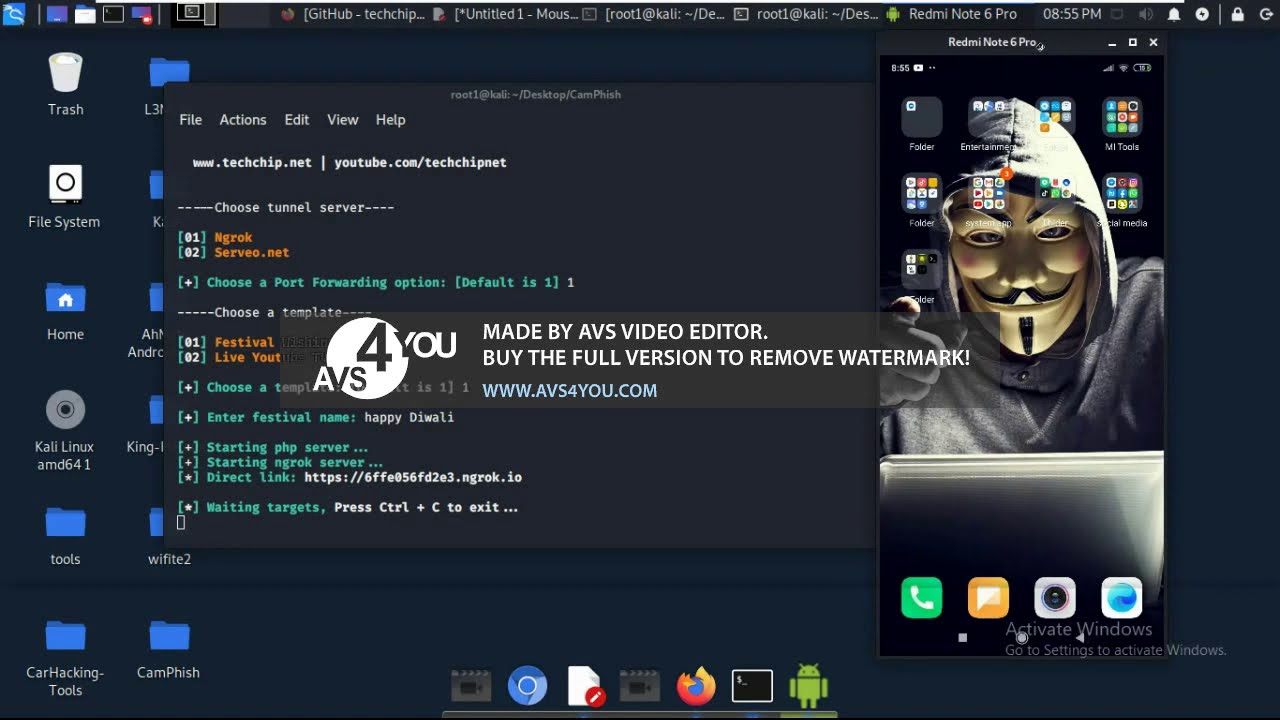
Task: Click the lock screen padlock icon
Action: click(x=1238, y=14)
